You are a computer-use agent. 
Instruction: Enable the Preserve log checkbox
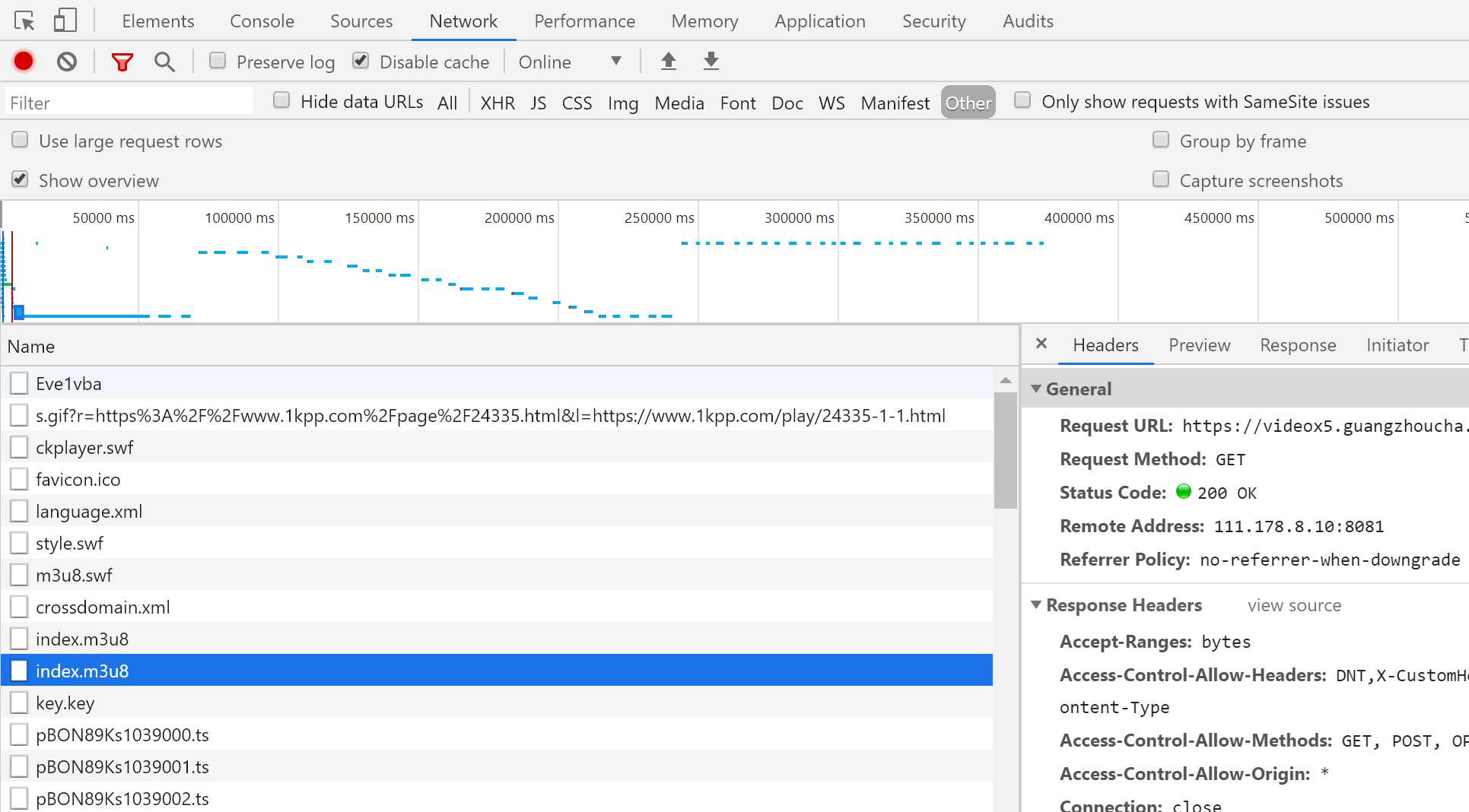(218, 60)
